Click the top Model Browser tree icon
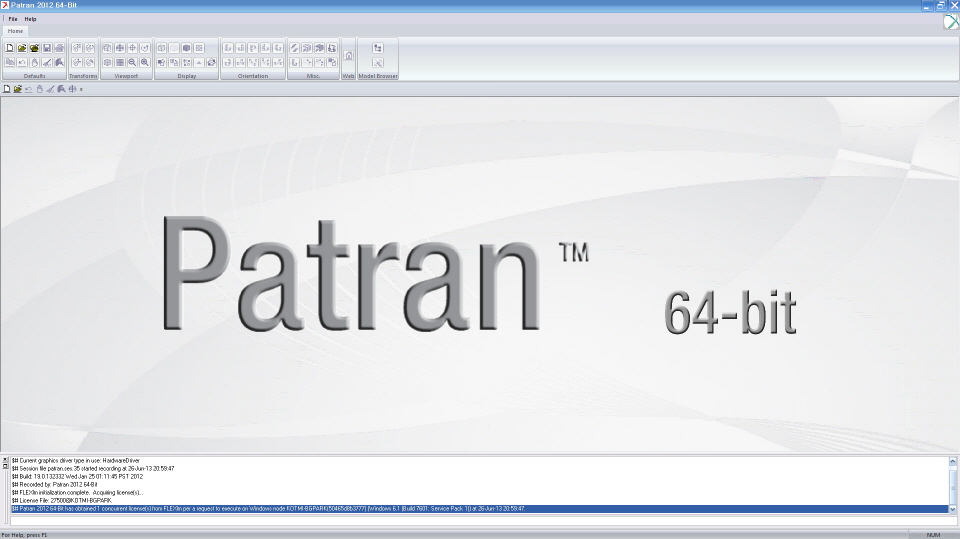Screen dimensions: 960x539 378,48
